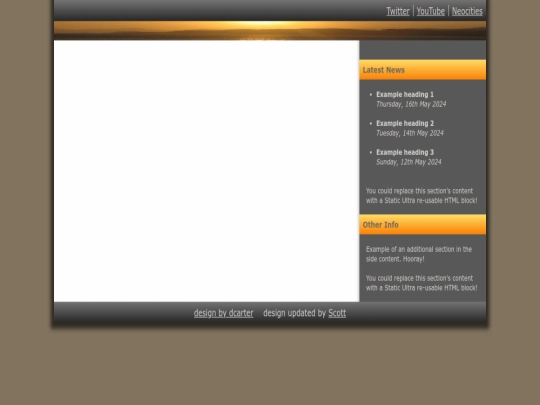Screen dimensions: 540x405
Task: Click 'Example of an additional section' paragraph
Action: coord(419,254)
